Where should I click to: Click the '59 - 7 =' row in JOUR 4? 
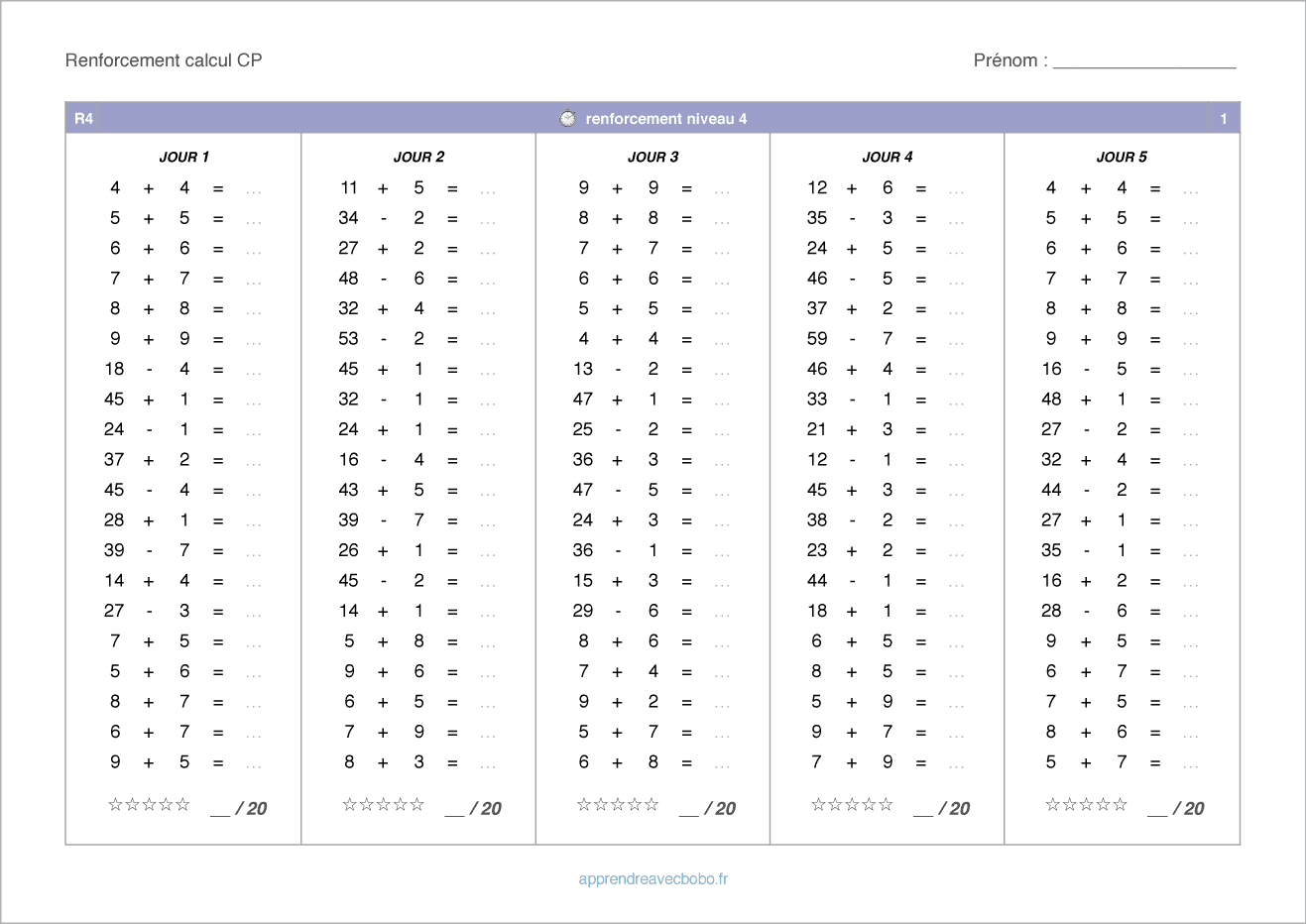(886, 339)
